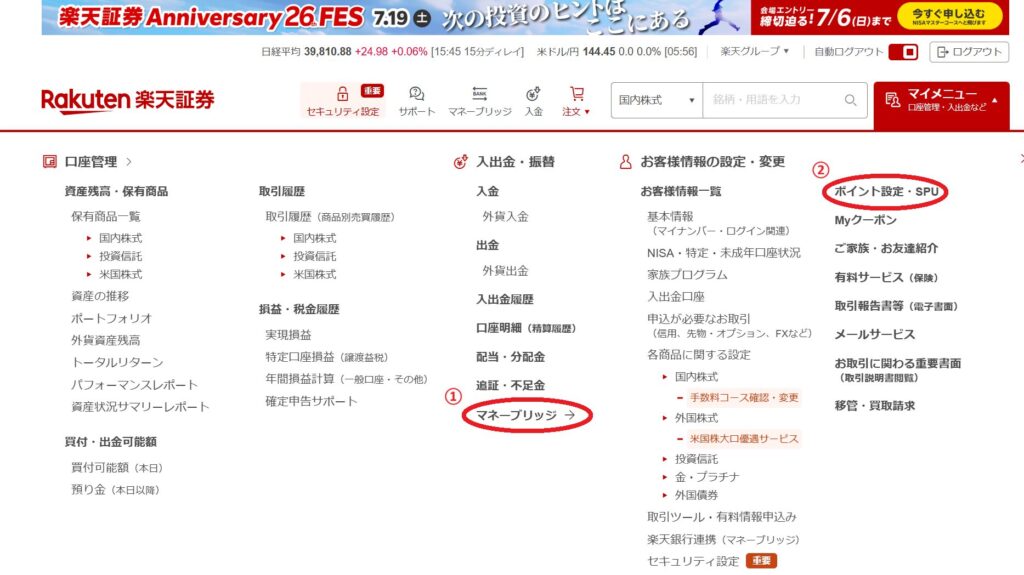1024x575 pixels.
Task: Open 国内株式 under 保有商品一覧
Action: [121, 238]
